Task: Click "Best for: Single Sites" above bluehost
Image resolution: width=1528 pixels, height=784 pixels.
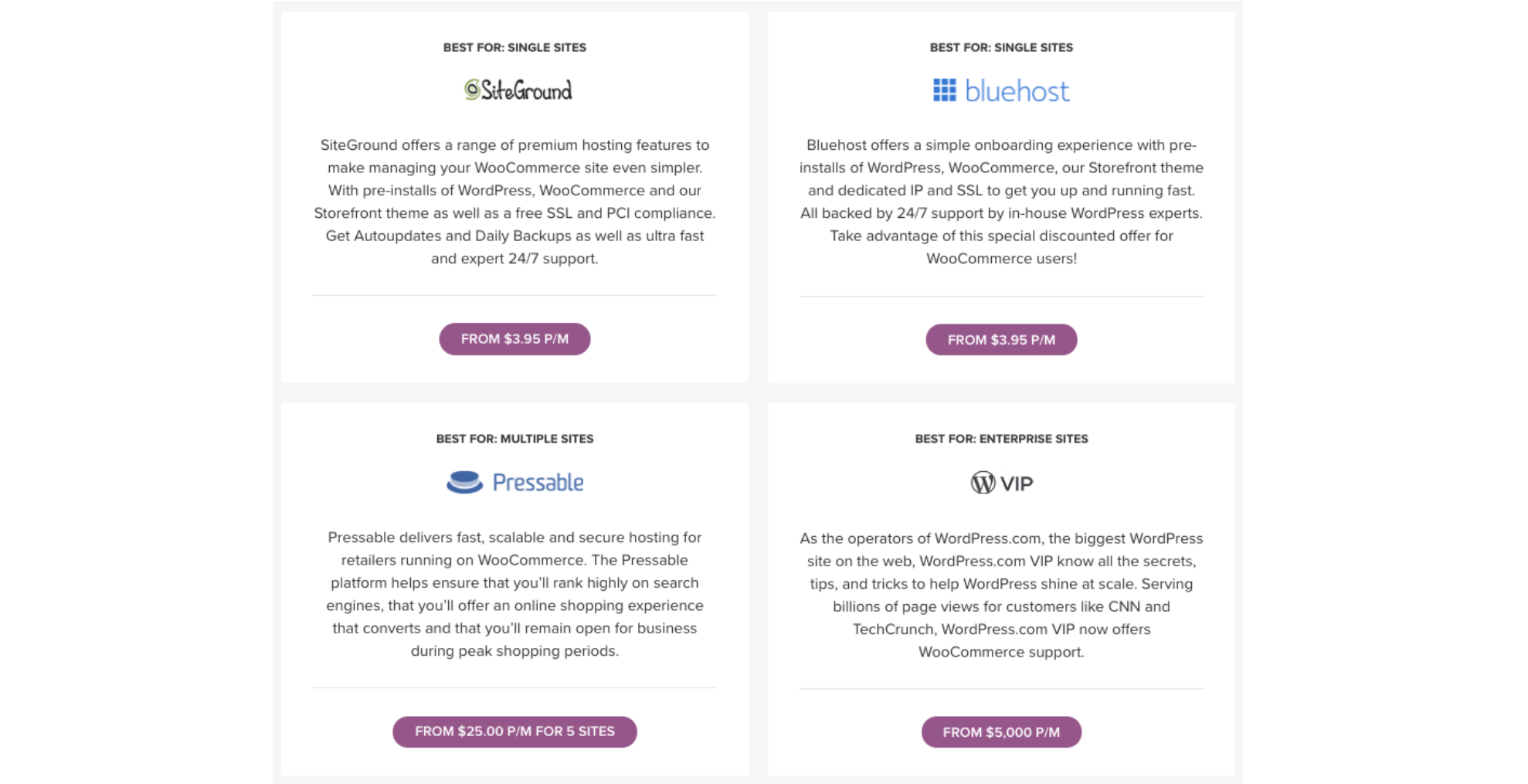Action: [x=1001, y=47]
